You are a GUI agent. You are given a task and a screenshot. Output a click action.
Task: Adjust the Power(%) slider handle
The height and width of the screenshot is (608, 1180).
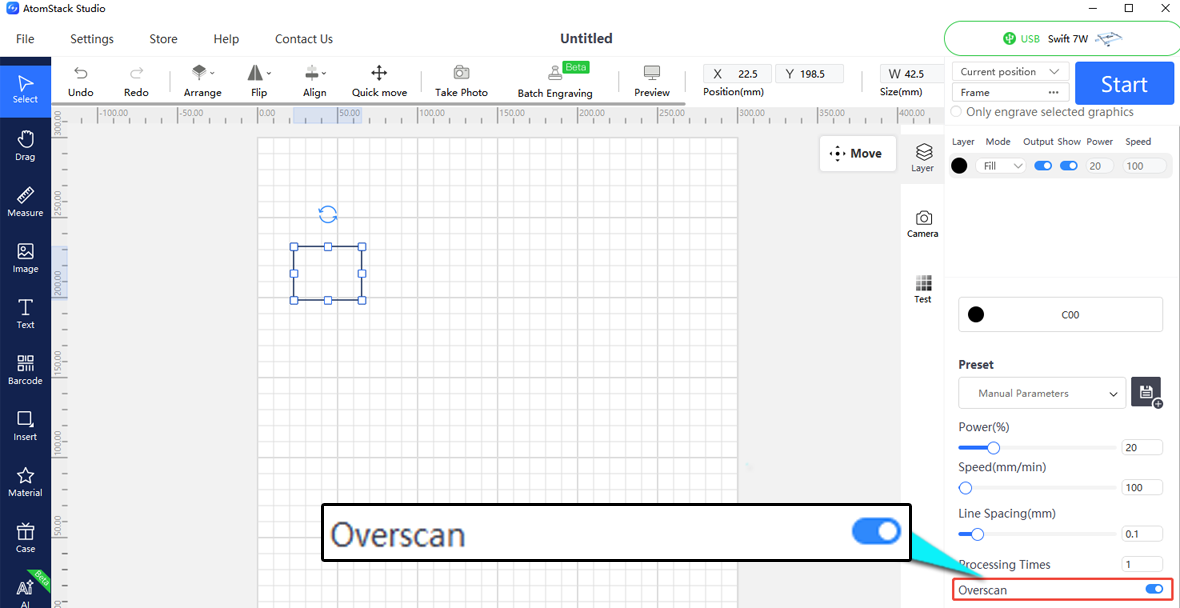click(993, 448)
